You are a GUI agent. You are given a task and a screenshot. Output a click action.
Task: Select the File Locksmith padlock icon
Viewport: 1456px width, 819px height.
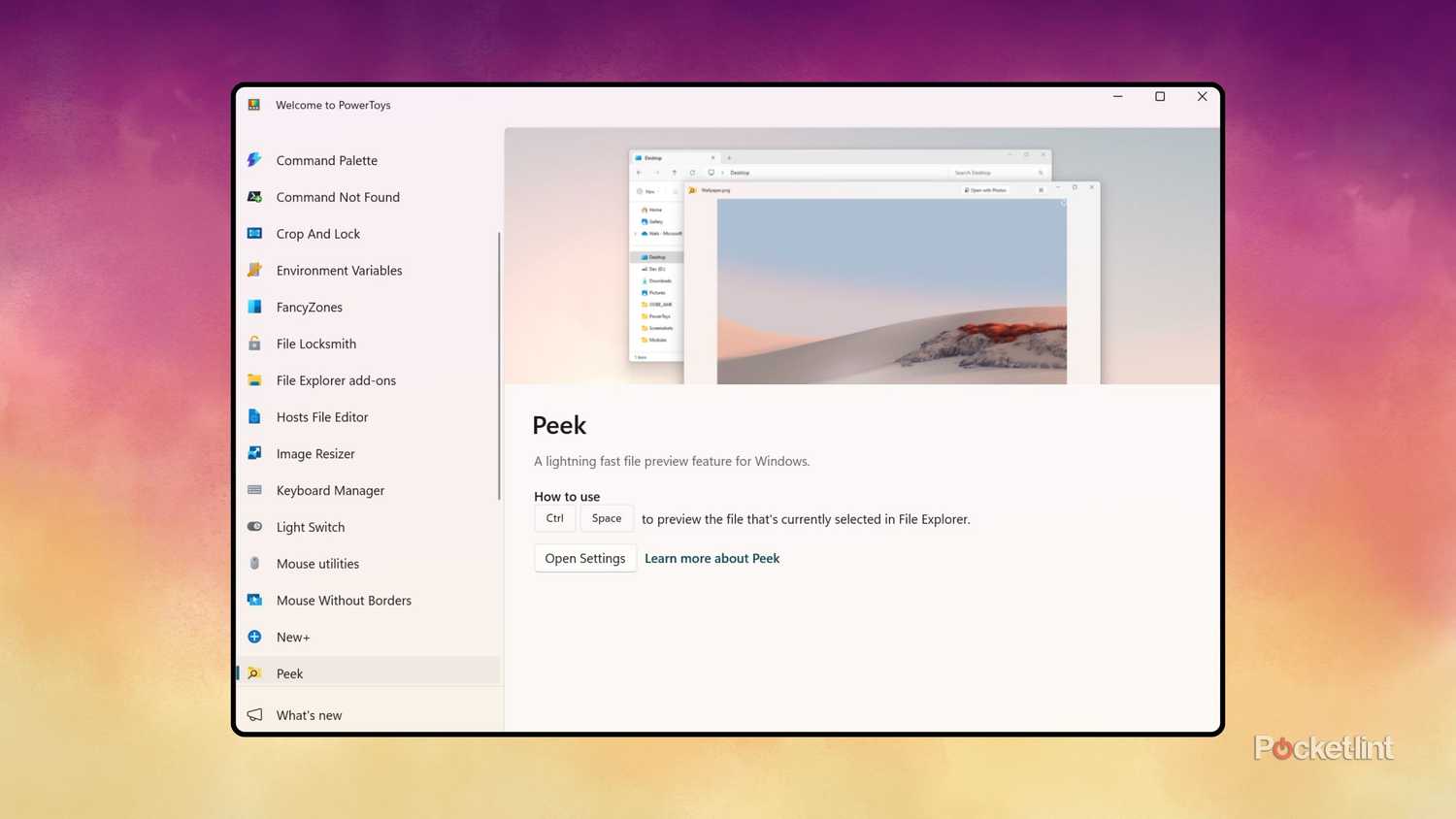(x=254, y=344)
